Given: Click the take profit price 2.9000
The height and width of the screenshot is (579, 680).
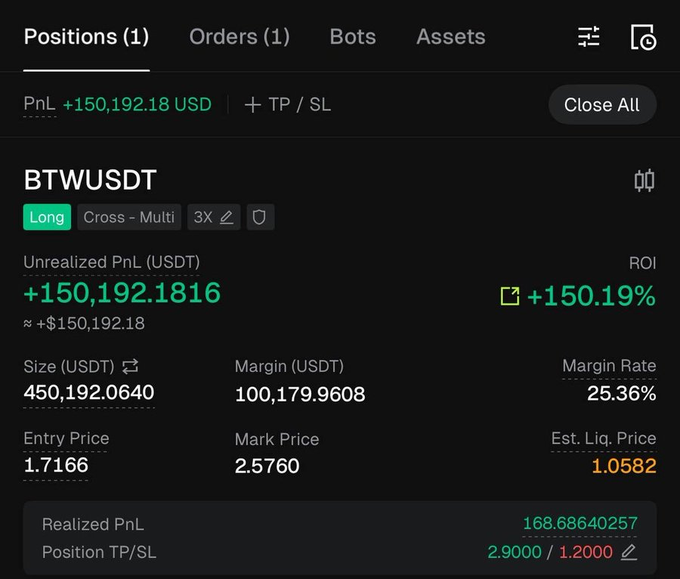Looking at the screenshot, I should 514,552.
